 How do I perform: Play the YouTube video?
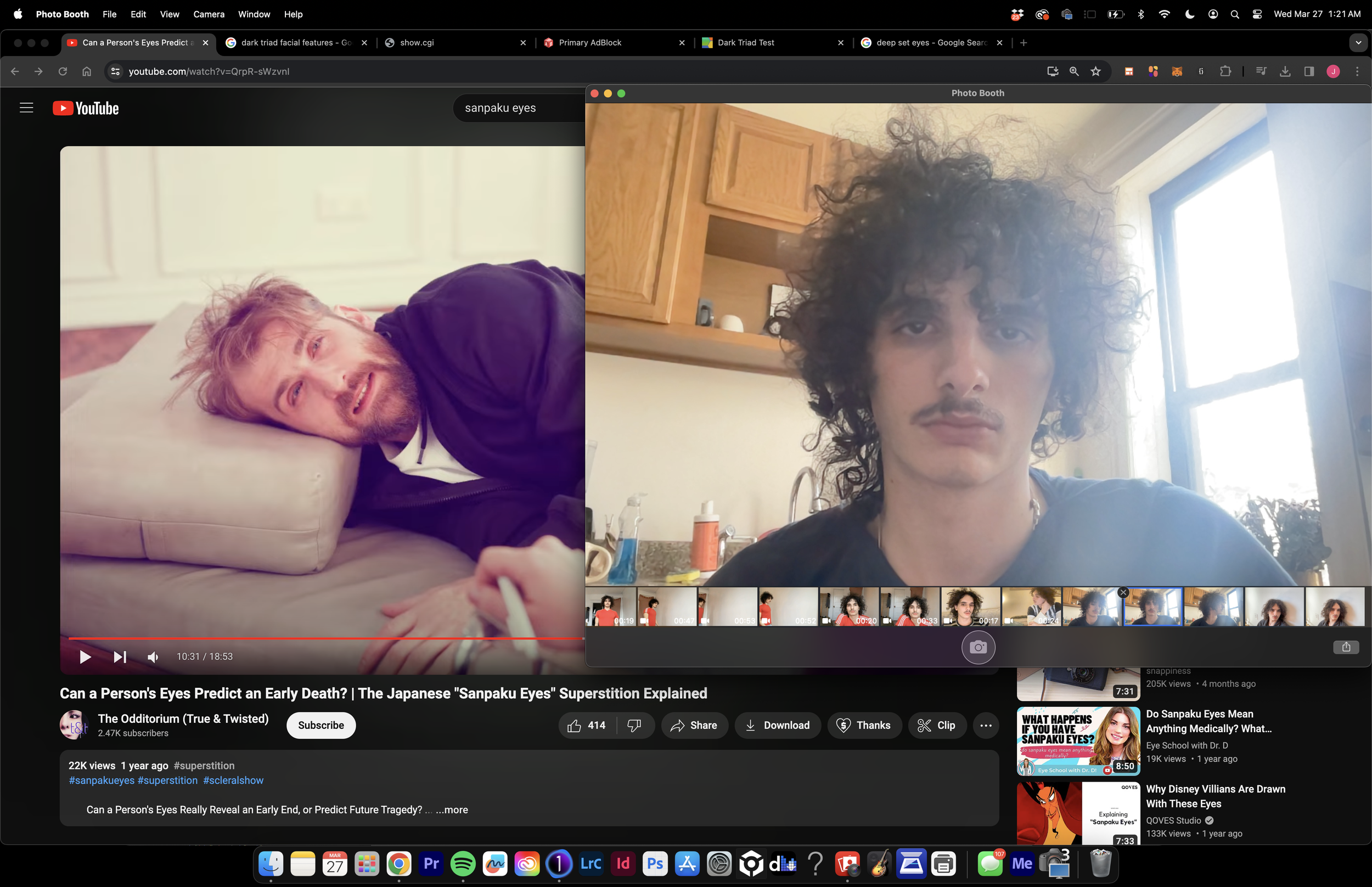[85, 656]
